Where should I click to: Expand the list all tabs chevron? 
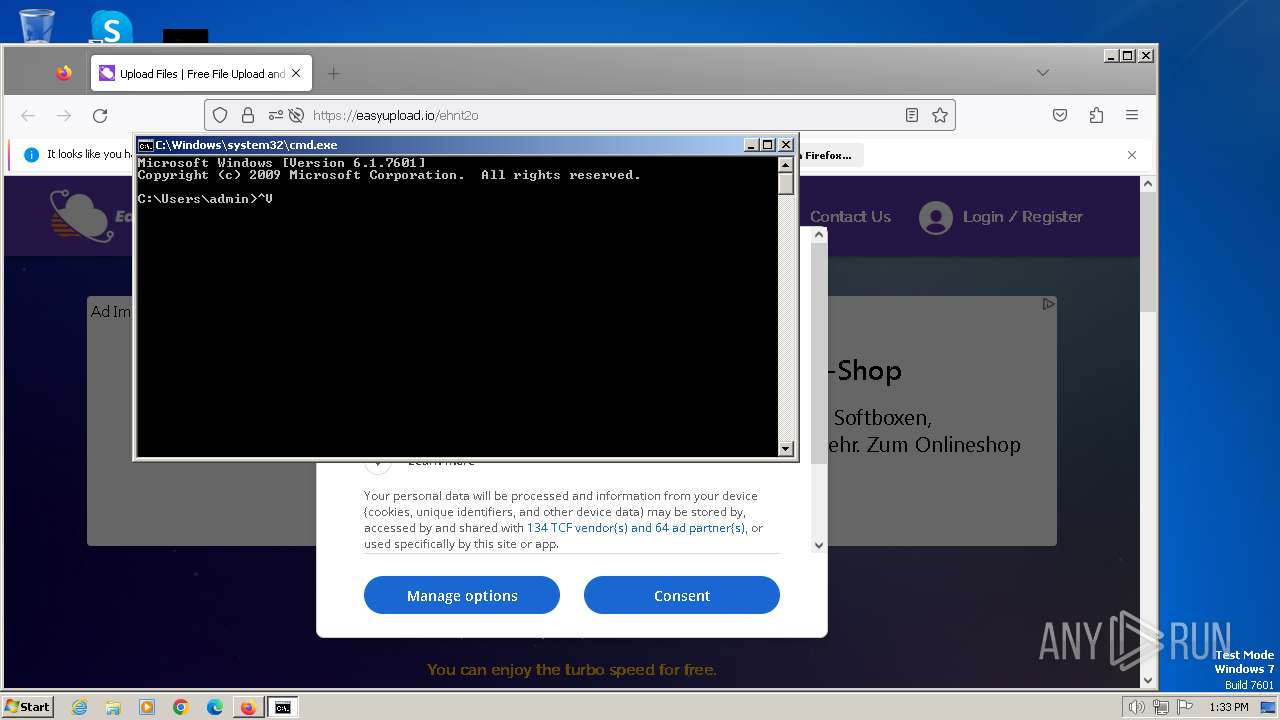[1043, 73]
